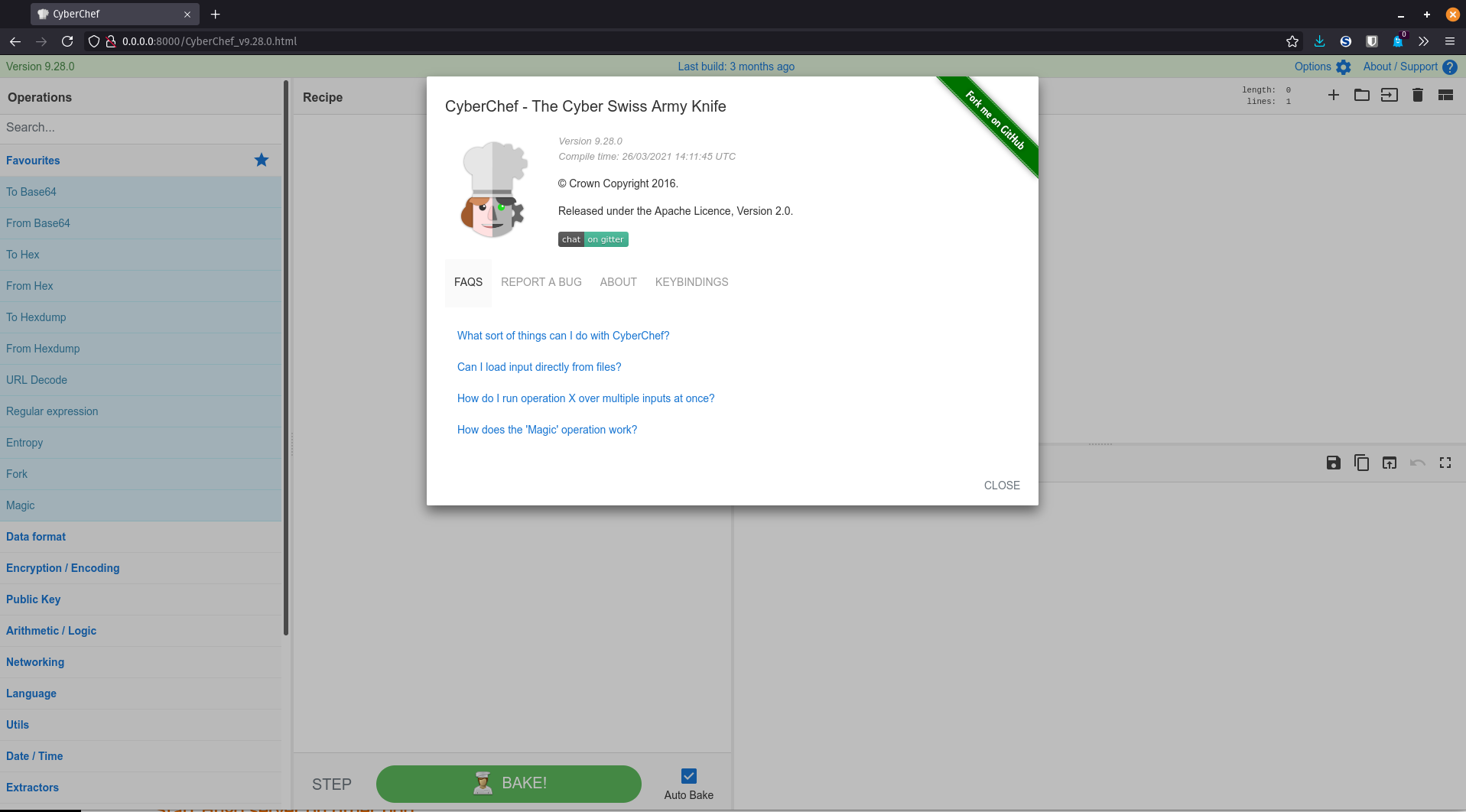The image size is (1466, 812).
Task: Click the reset pane layout icon
Action: click(x=1445, y=95)
